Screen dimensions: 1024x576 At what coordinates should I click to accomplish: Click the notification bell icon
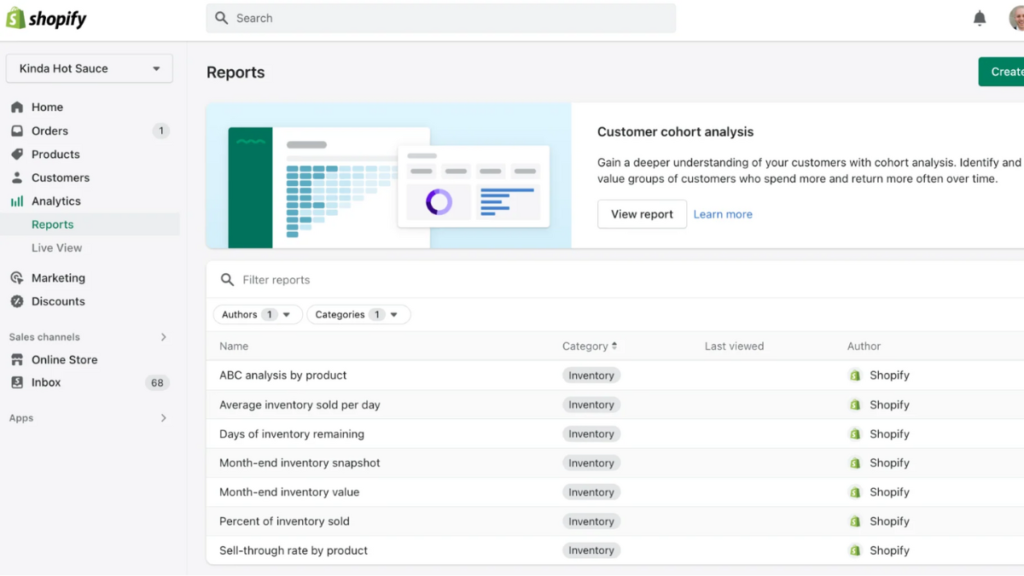point(979,18)
